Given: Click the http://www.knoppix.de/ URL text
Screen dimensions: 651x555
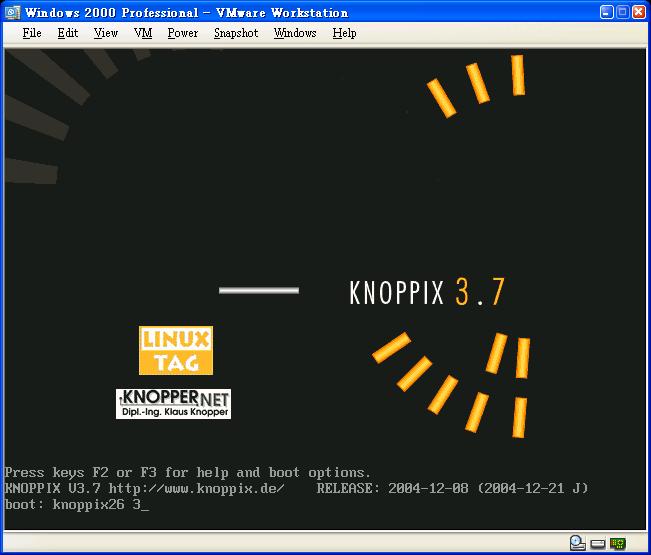Looking at the screenshot, I should coord(196,488).
